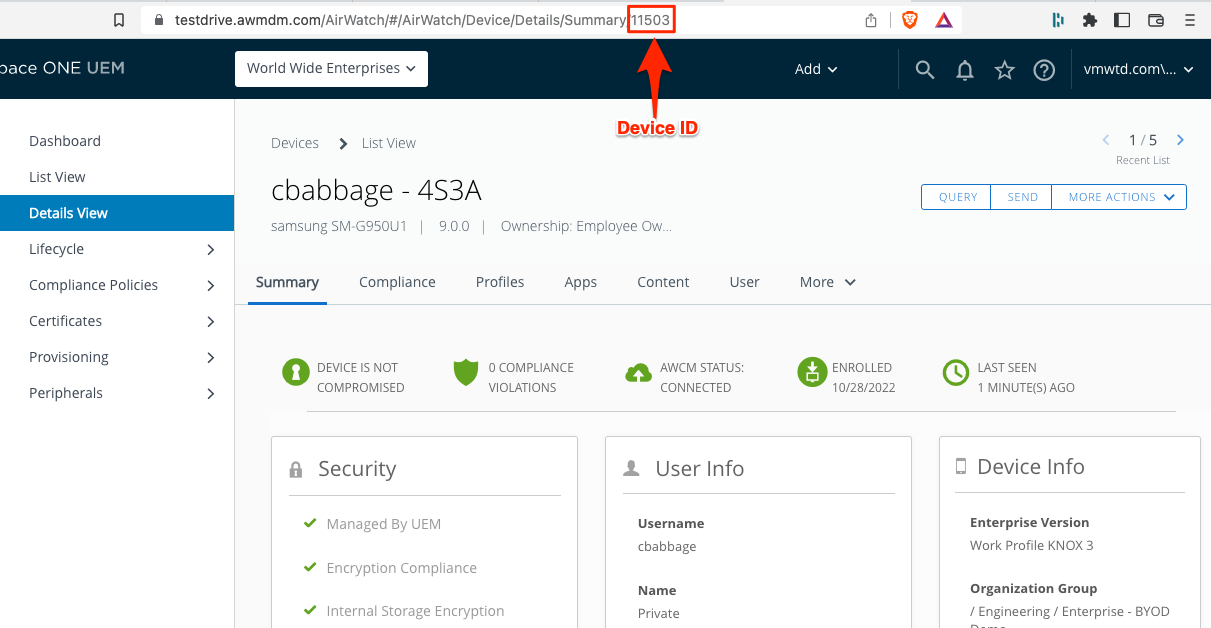Image resolution: width=1211 pixels, height=628 pixels.
Task: Switch to the Compliance tab
Action: point(397,282)
